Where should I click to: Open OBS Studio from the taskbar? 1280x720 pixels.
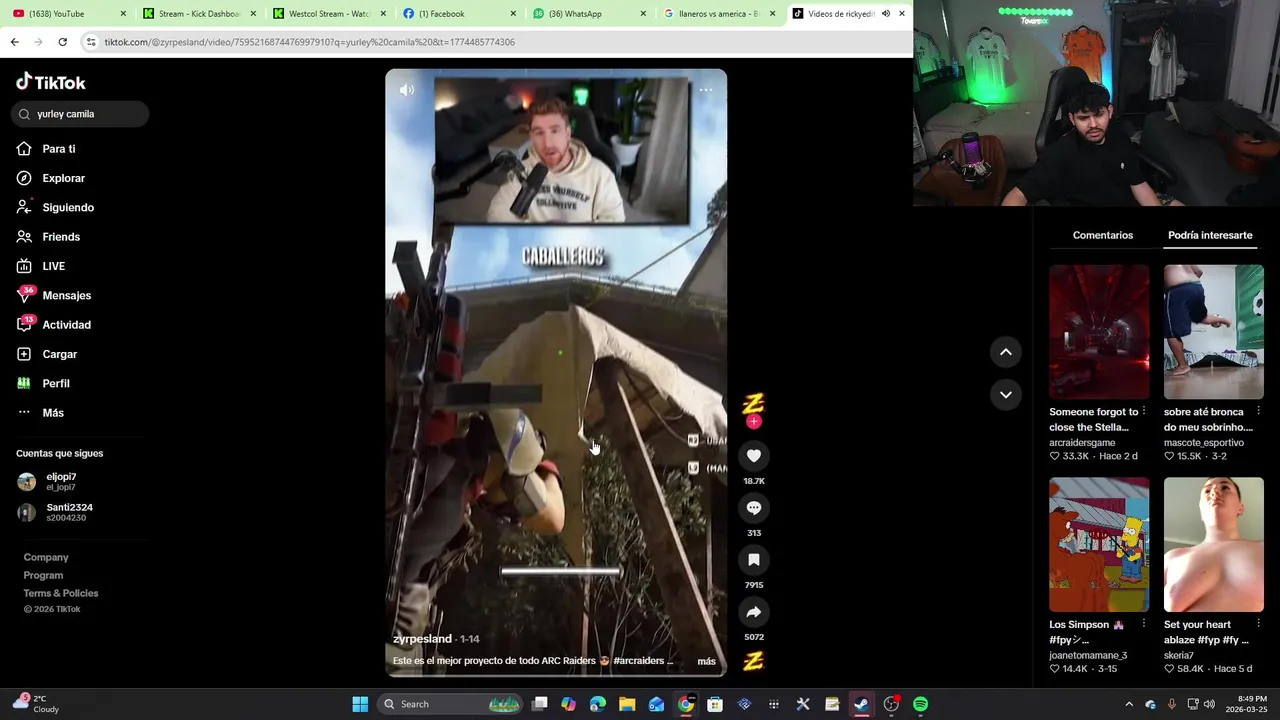pyautogui.click(x=891, y=704)
